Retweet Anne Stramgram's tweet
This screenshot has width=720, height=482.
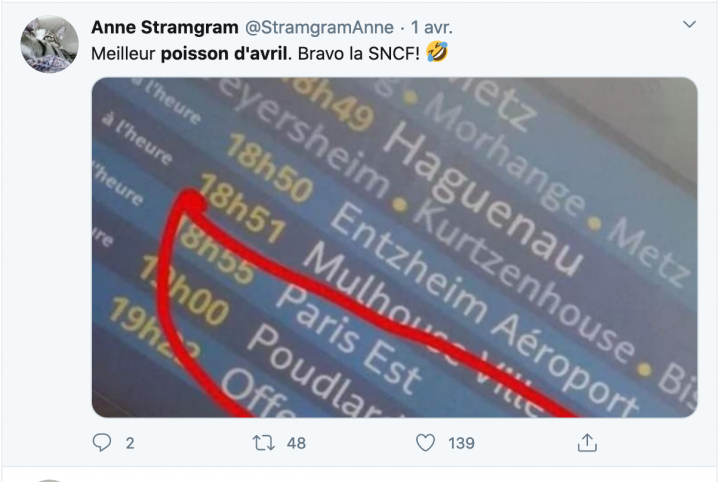(264, 443)
